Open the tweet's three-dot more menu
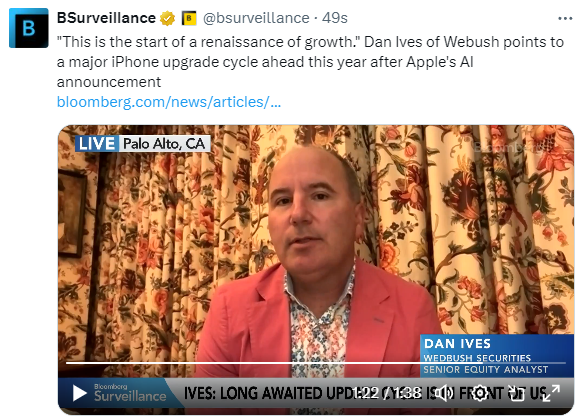This screenshot has width=585, height=420. (x=565, y=18)
